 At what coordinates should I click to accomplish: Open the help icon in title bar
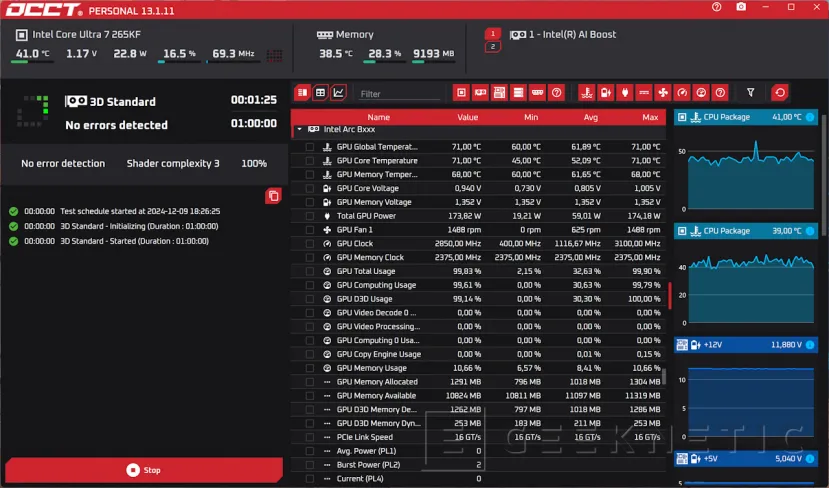(716, 7)
